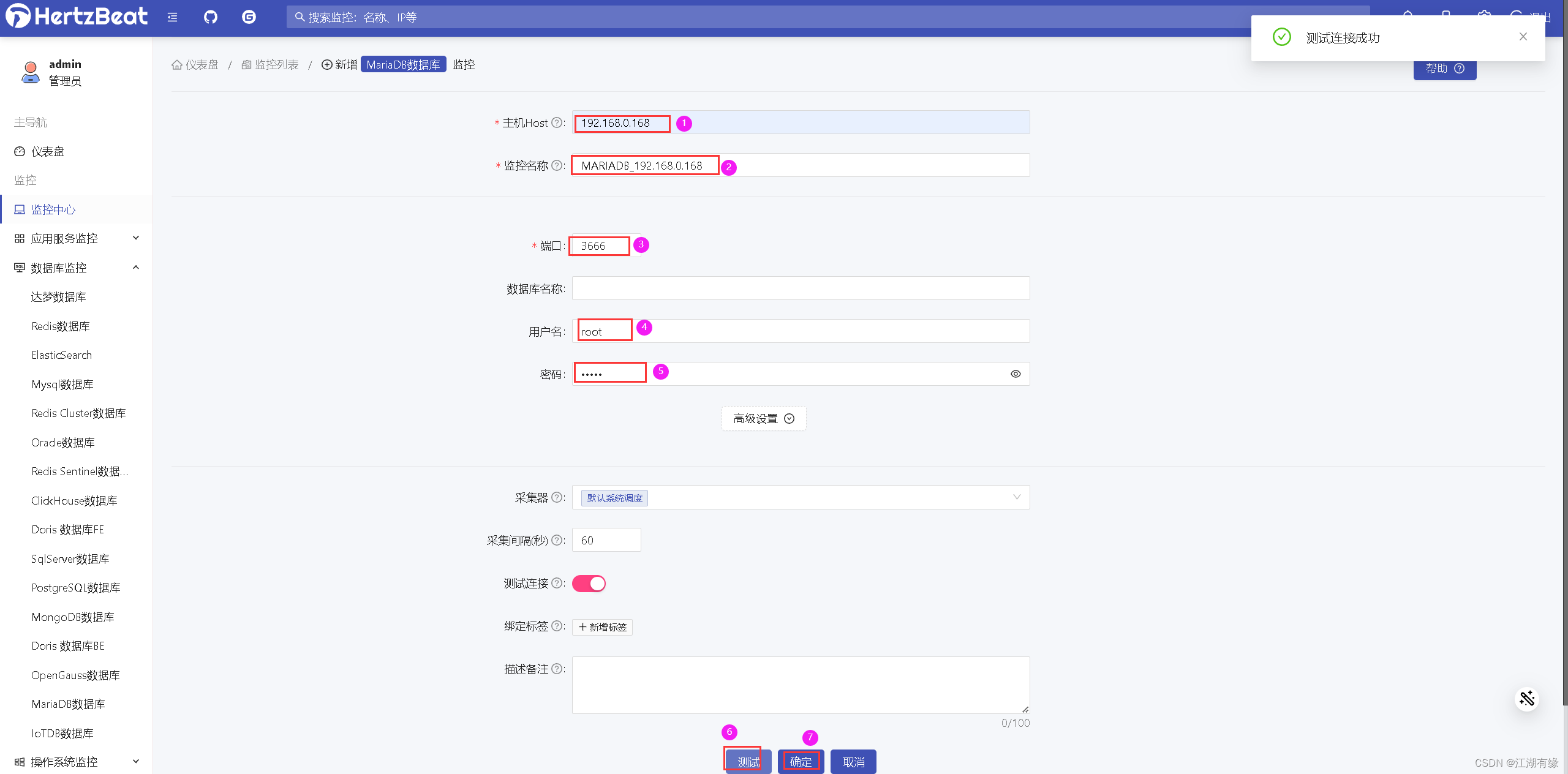Click the top monitor search box
This screenshot has height=774, width=1568.
click(x=828, y=17)
